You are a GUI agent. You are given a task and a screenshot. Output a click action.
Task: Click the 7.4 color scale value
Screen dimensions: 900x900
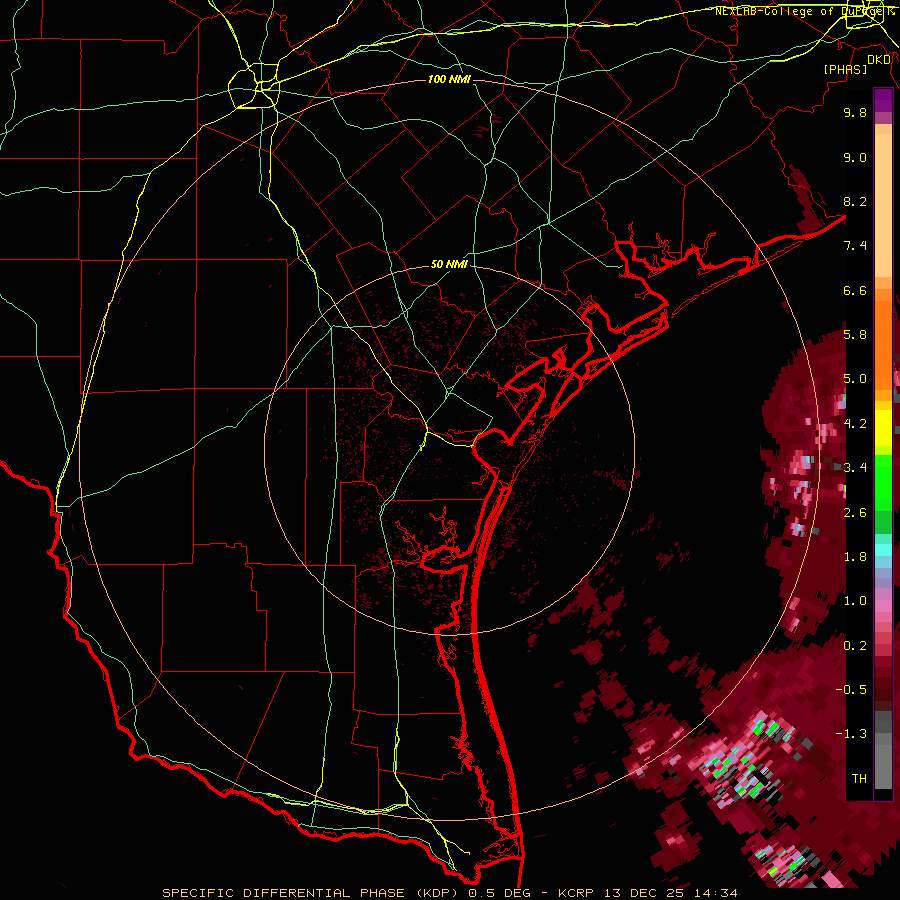855,246
